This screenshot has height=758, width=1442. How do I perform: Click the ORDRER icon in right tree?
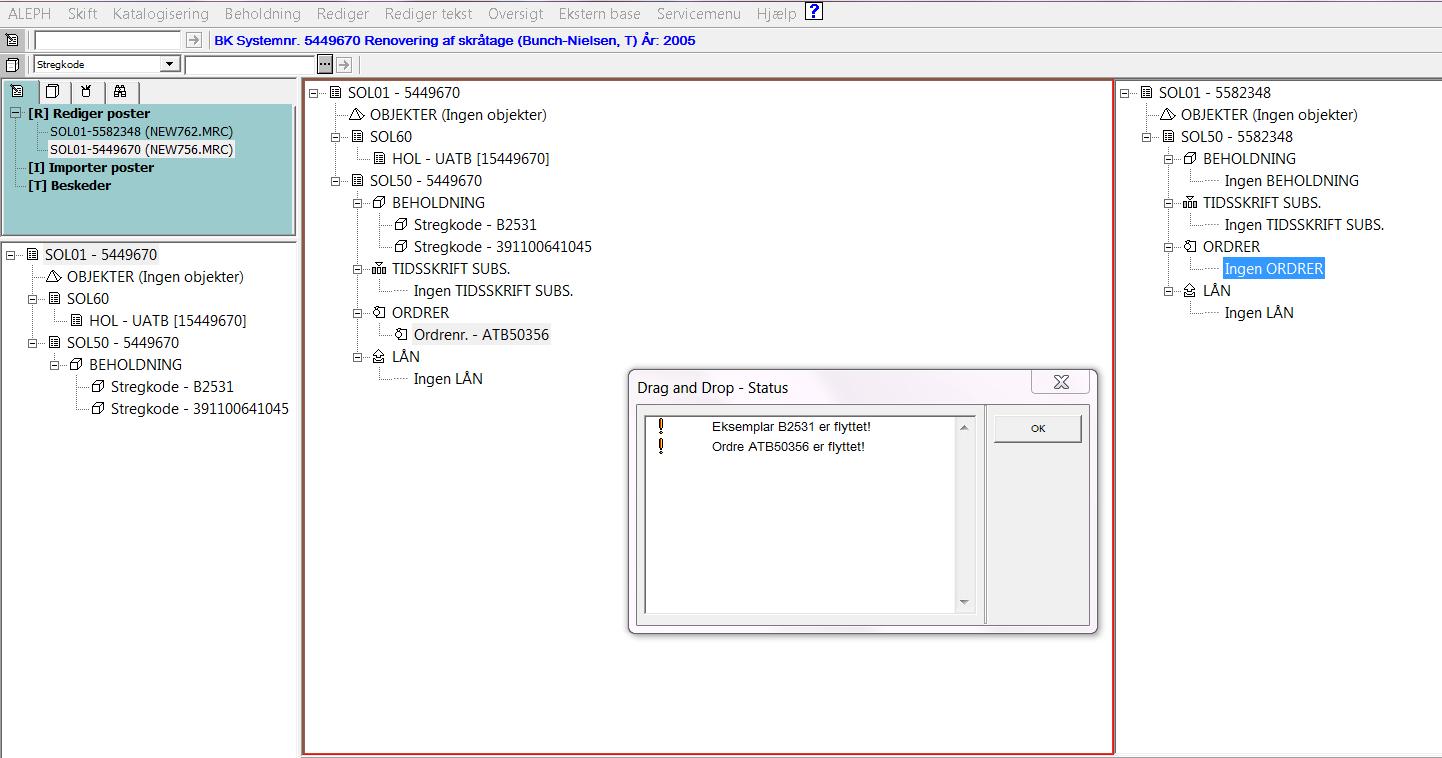point(1190,247)
